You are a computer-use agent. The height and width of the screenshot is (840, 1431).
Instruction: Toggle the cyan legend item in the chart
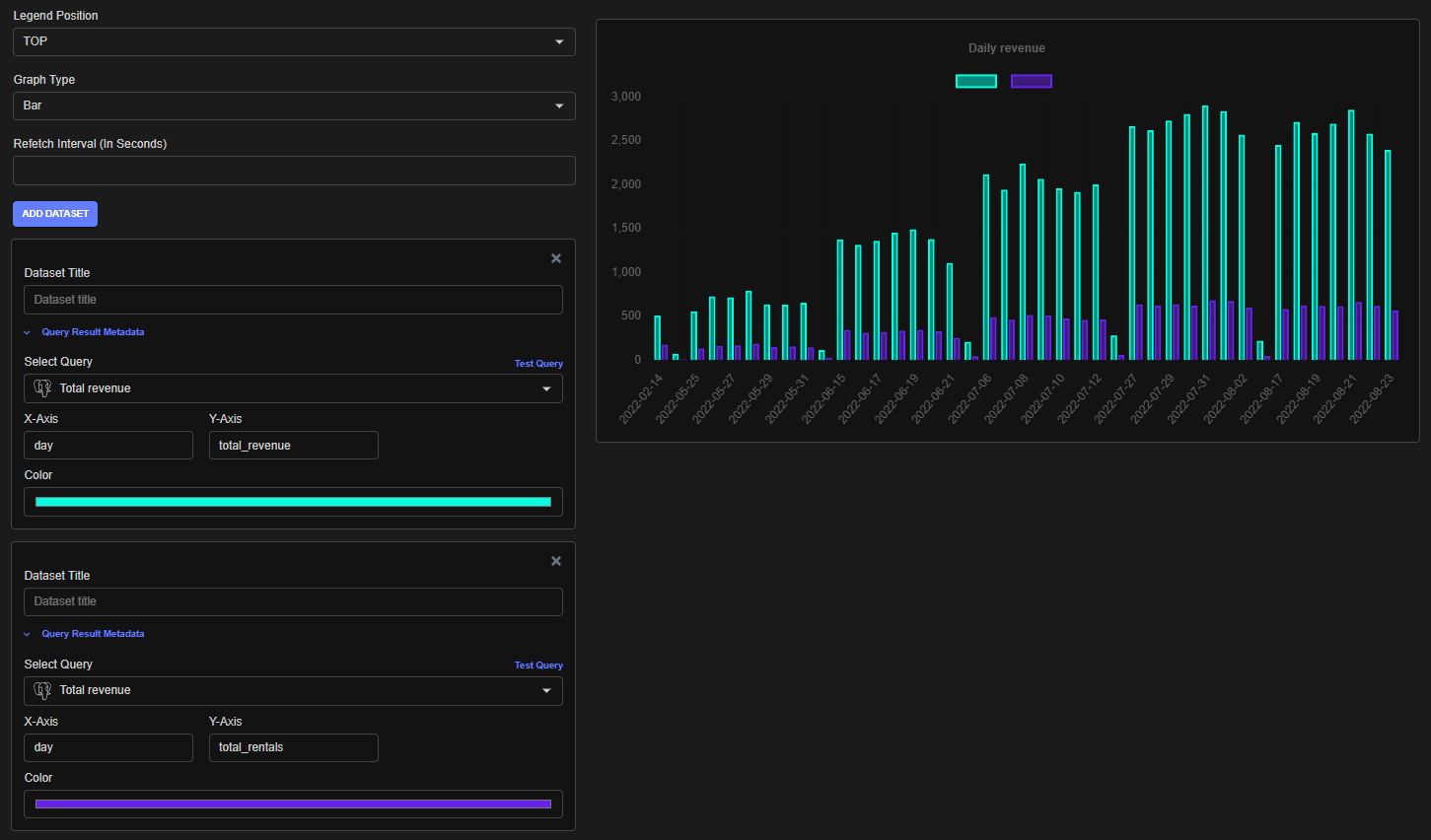pos(976,81)
